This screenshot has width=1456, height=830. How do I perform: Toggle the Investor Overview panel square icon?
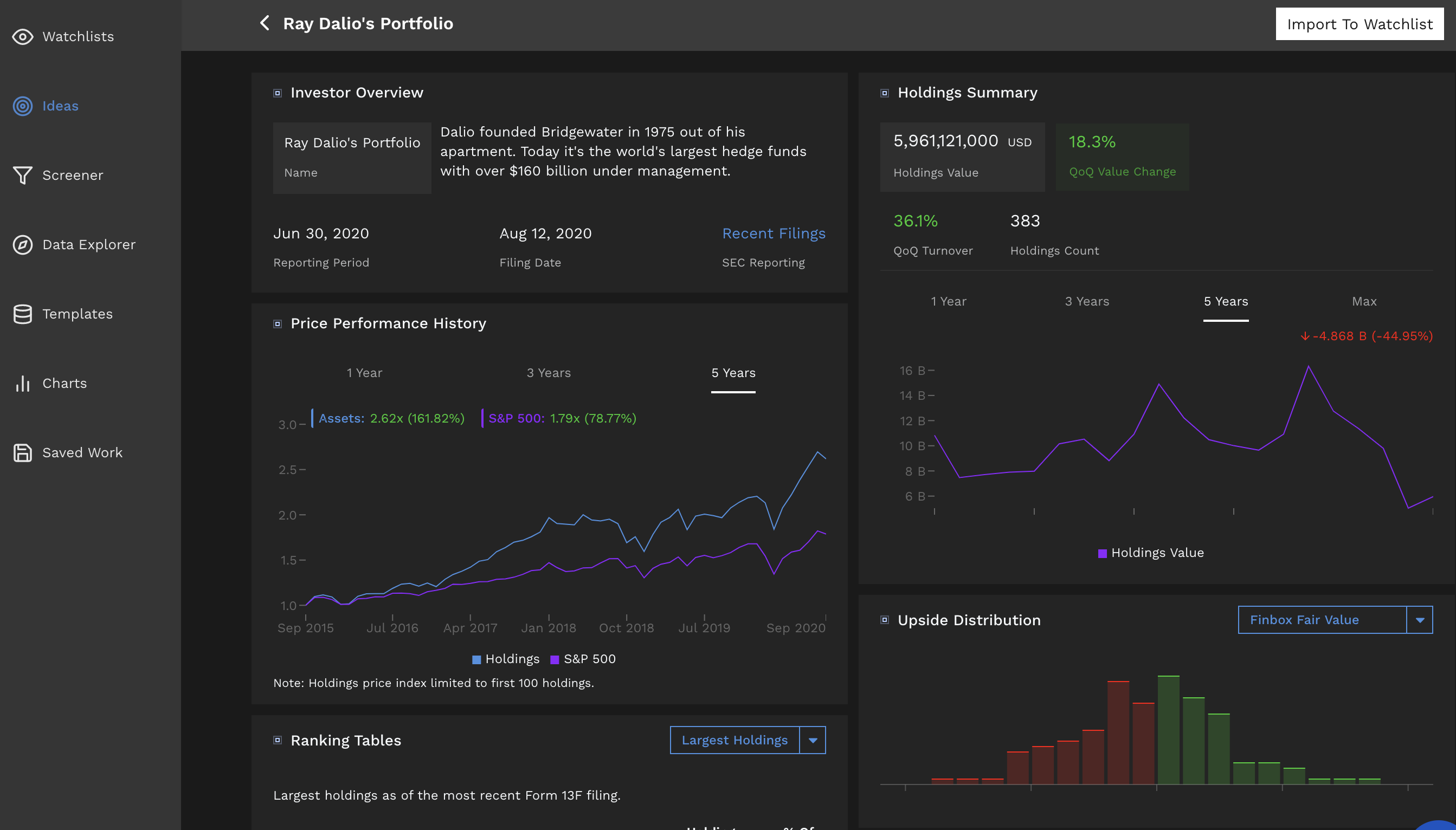tap(278, 93)
